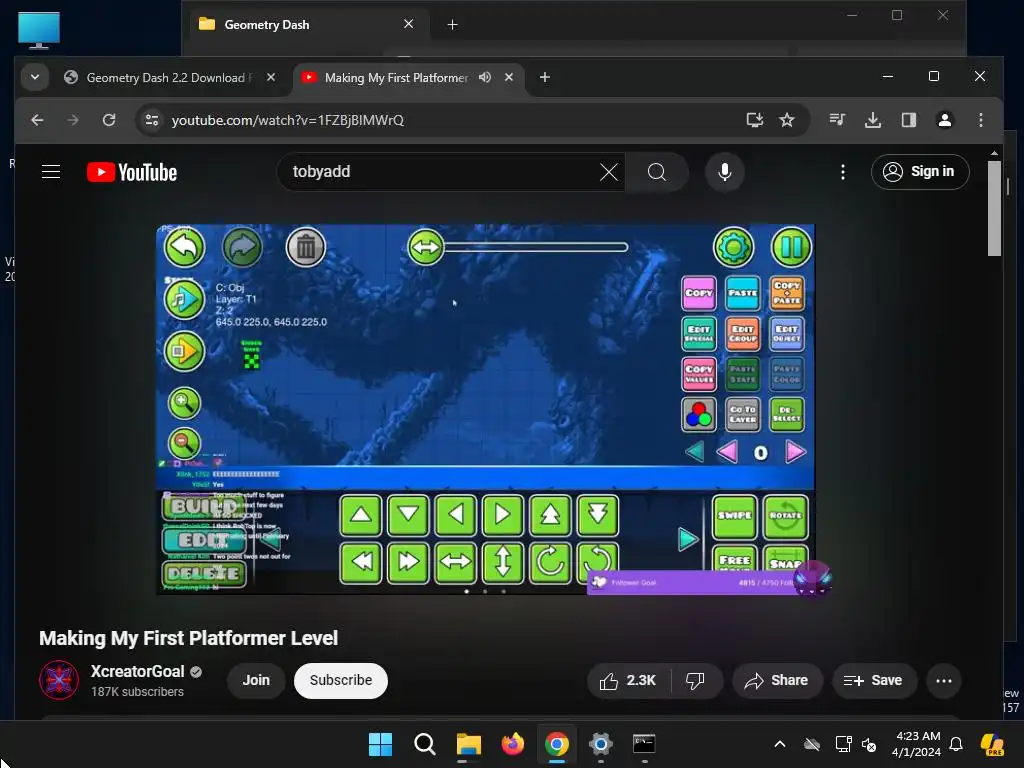Screen dimensions: 1024x768
Task: Click the YouTube page vertical scrollbar
Action: pyautogui.click(x=994, y=209)
